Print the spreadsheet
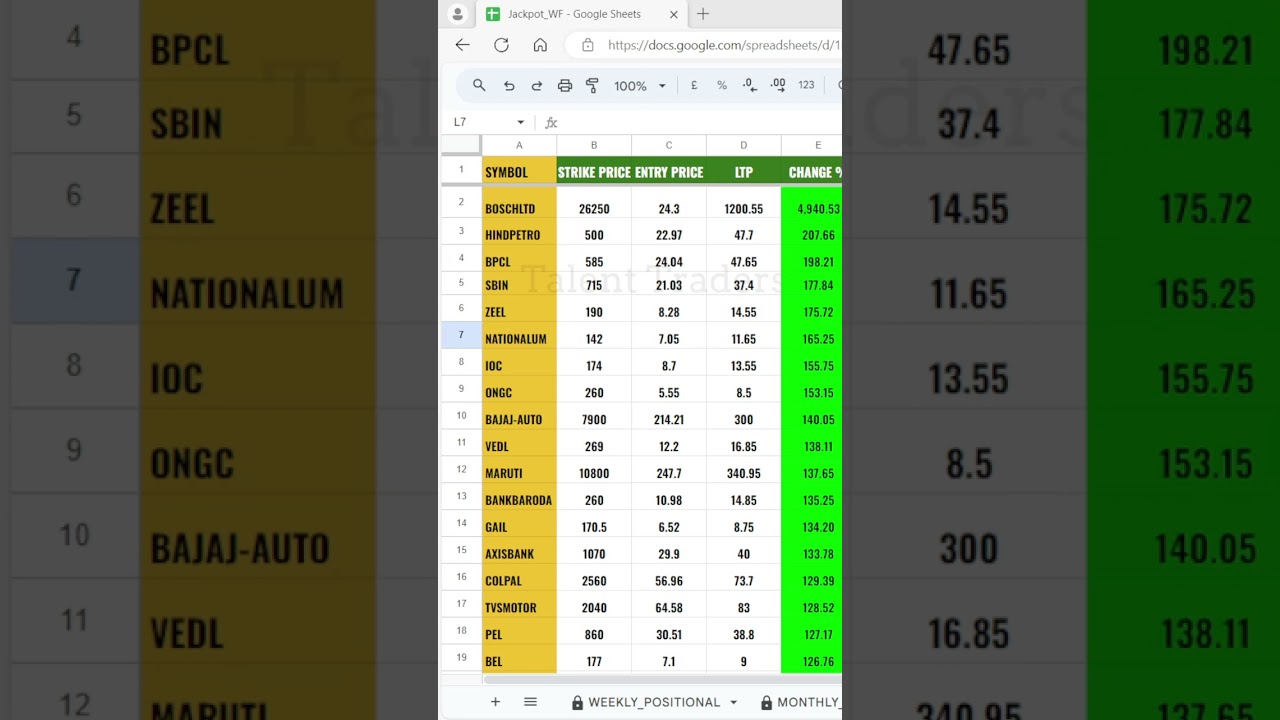The height and width of the screenshot is (720, 1280). [565, 86]
